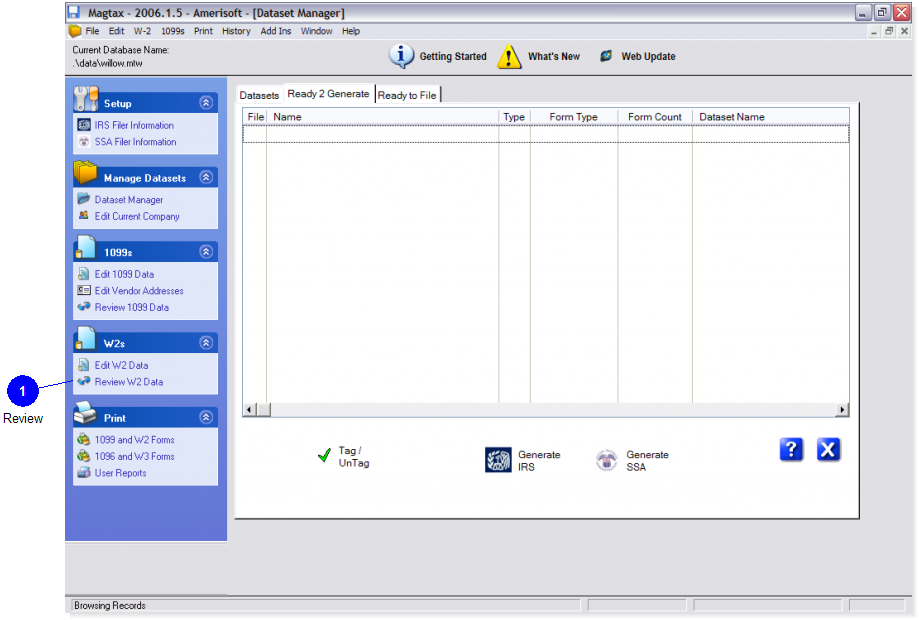Click the horizontal scrollbar right arrow
Screen dimensions: 919x620
click(842, 409)
